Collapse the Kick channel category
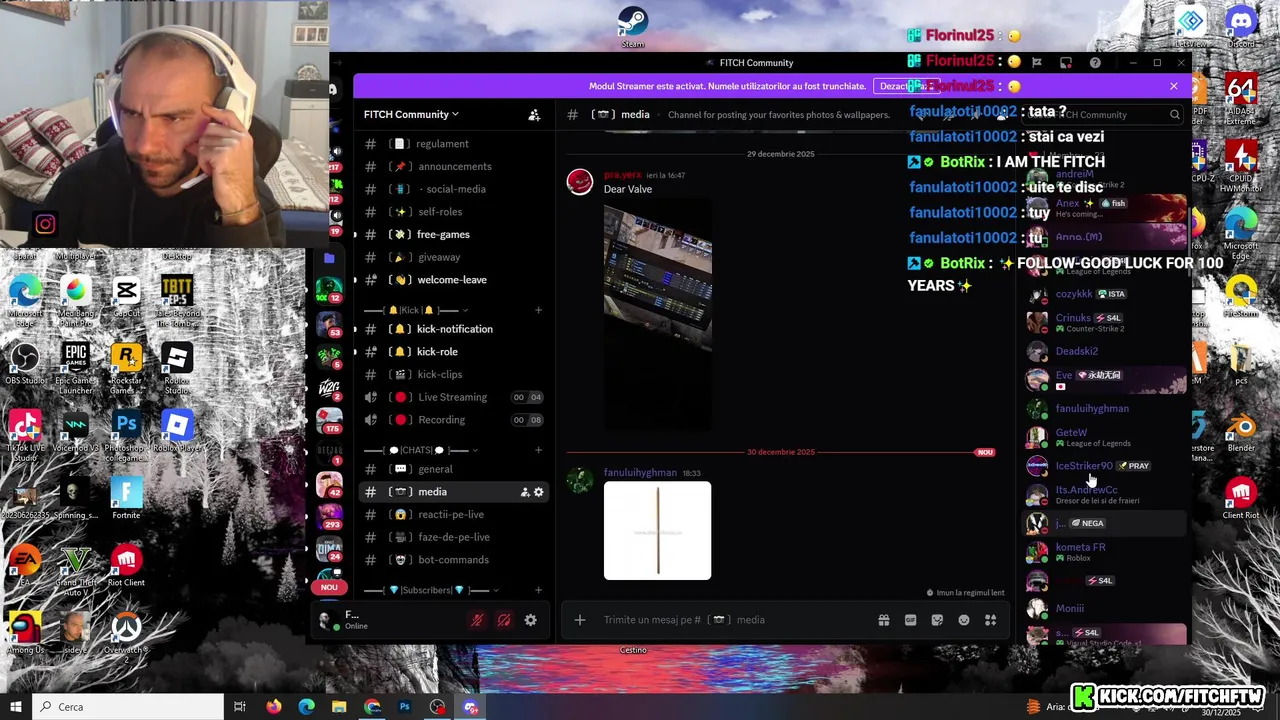Image resolution: width=1280 pixels, height=720 pixels. 417,310
